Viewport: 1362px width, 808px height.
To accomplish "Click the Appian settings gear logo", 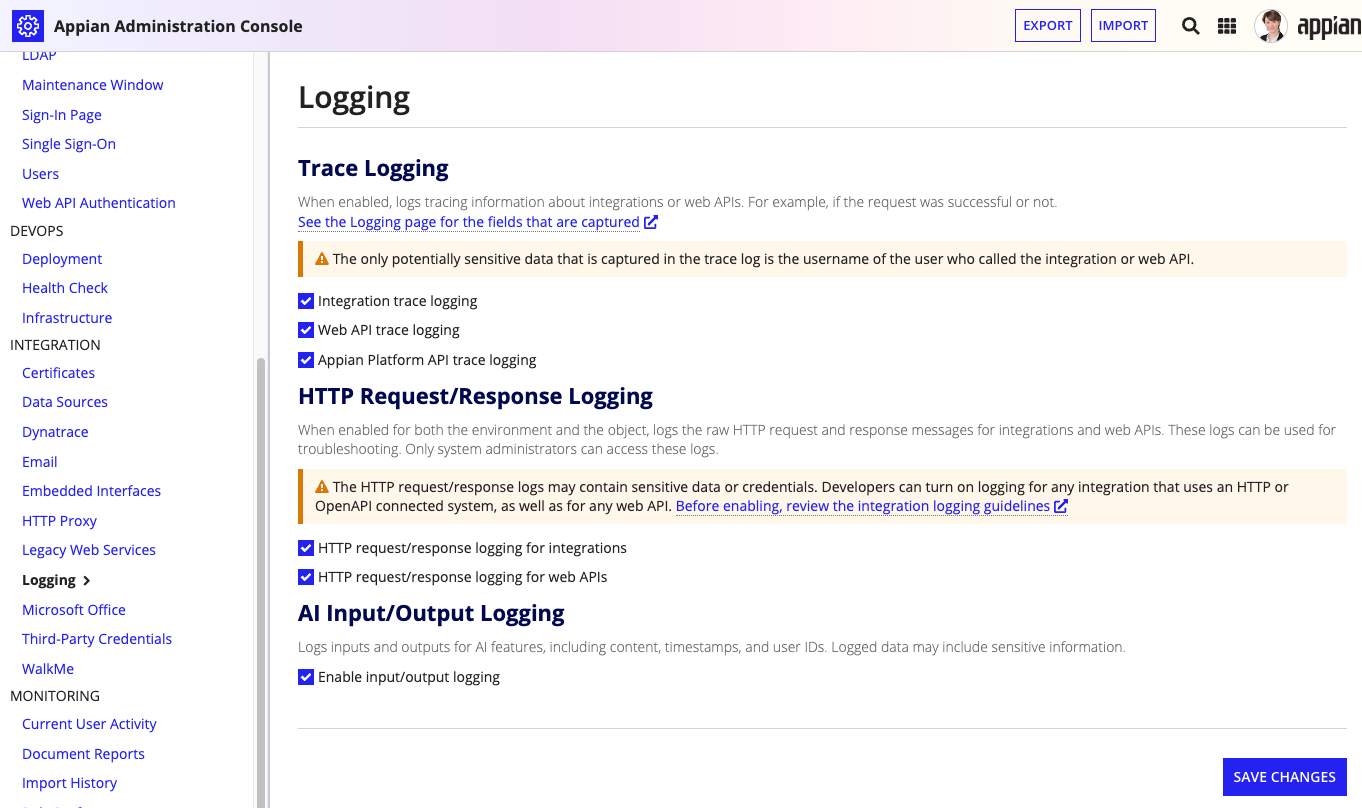I will click(27, 26).
